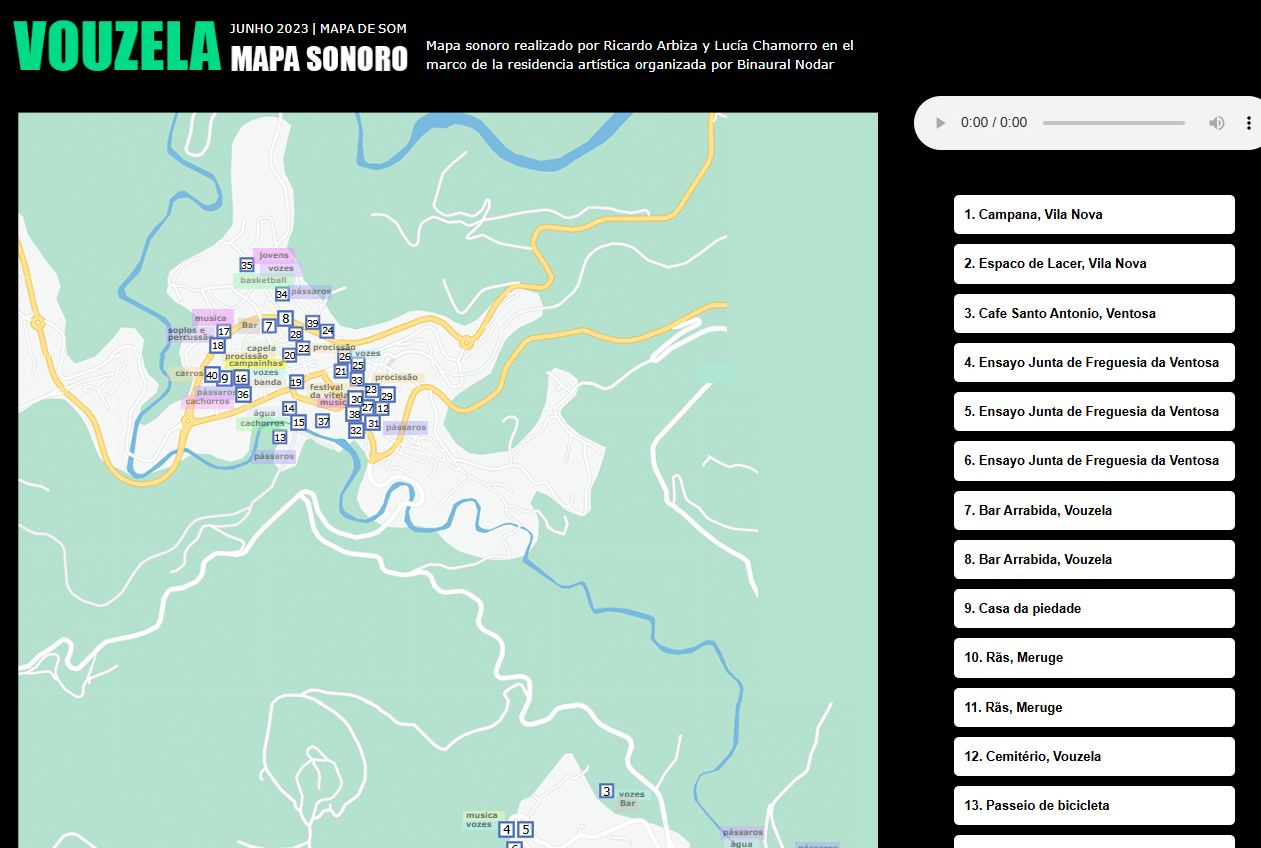Click map marker 40 beside carros

click(x=211, y=376)
